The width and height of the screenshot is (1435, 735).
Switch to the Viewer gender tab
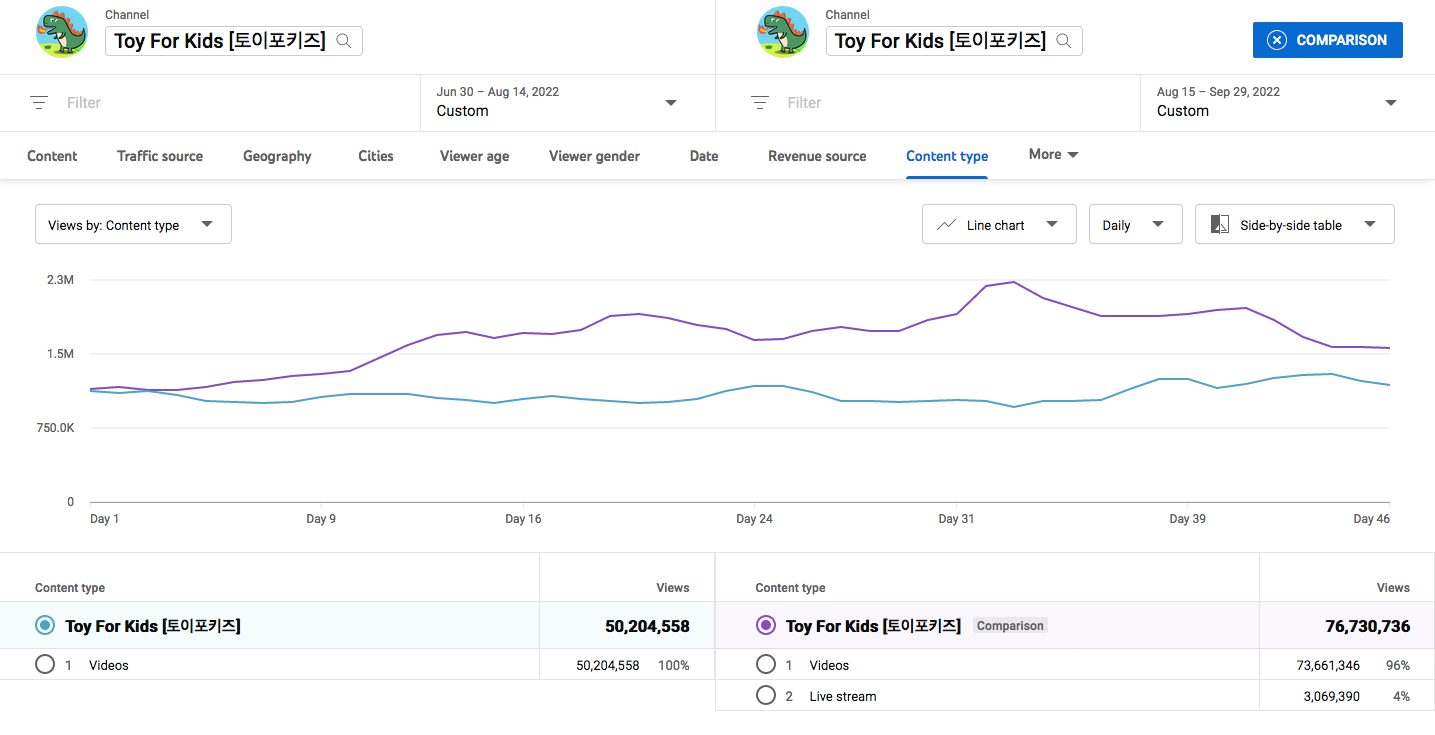coord(594,156)
